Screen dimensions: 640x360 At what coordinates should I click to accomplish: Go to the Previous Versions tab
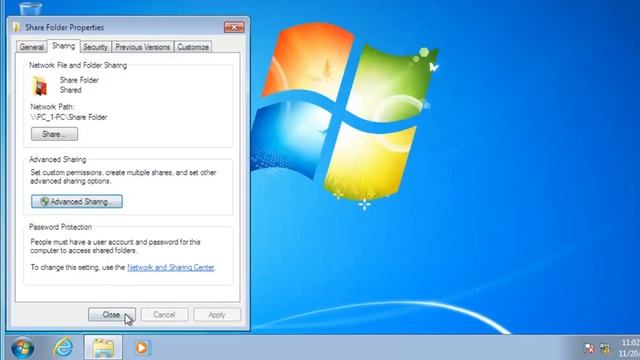(142, 47)
